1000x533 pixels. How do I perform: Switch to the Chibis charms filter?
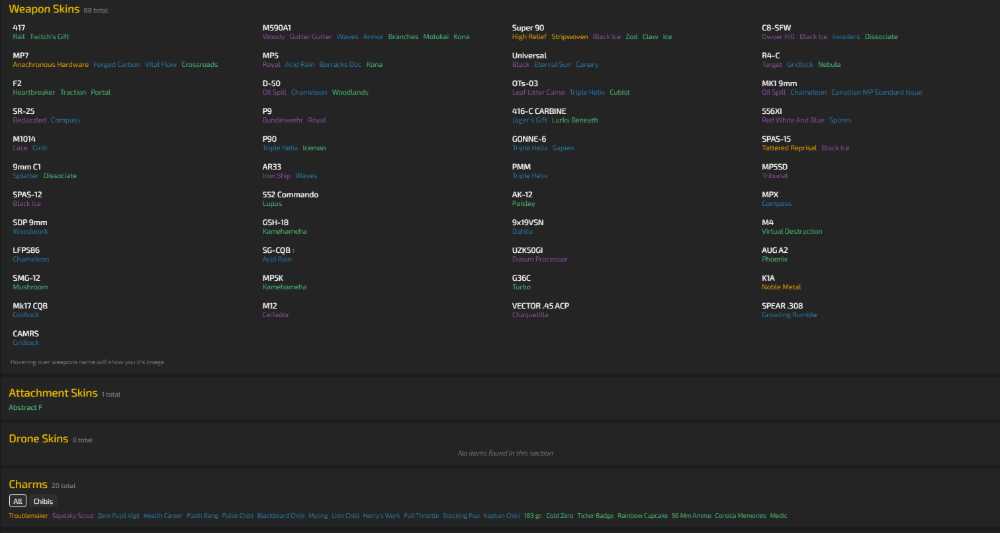click(43, 501)
